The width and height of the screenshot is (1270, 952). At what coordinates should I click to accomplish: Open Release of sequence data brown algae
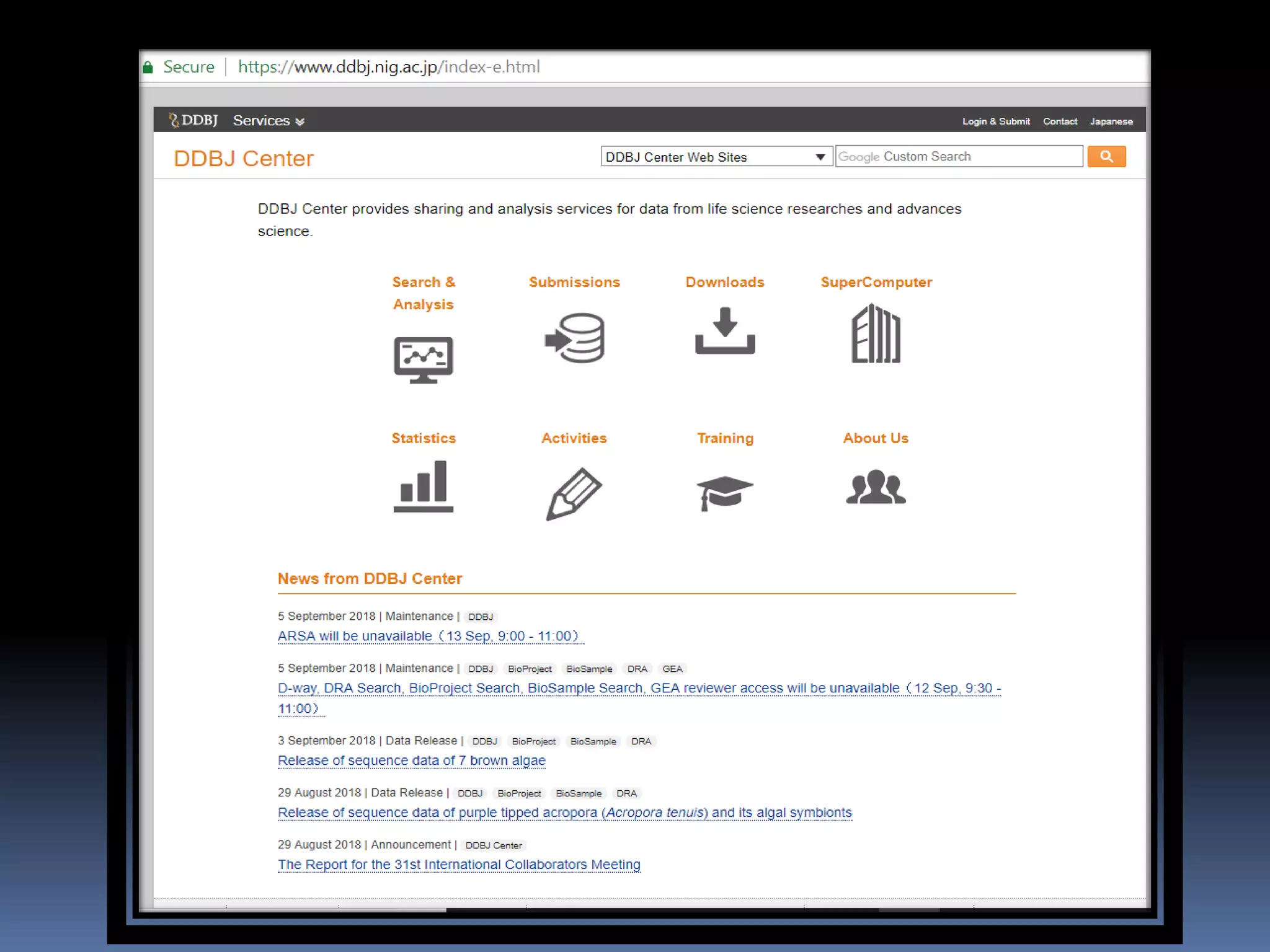[x=412, y=760]
